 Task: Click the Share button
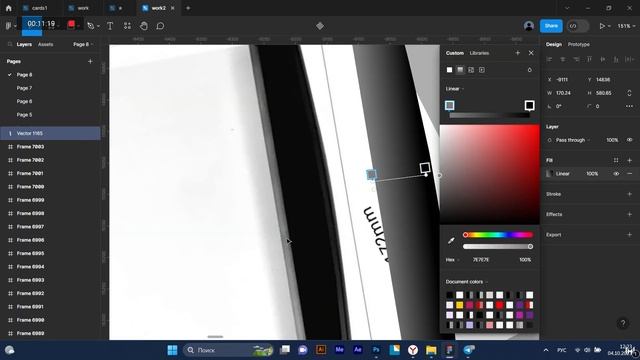point(551,26)
